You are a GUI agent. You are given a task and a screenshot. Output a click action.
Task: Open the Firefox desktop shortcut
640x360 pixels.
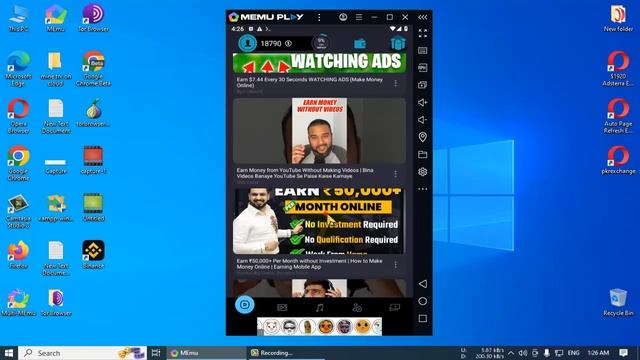click(x=18, y=255)
